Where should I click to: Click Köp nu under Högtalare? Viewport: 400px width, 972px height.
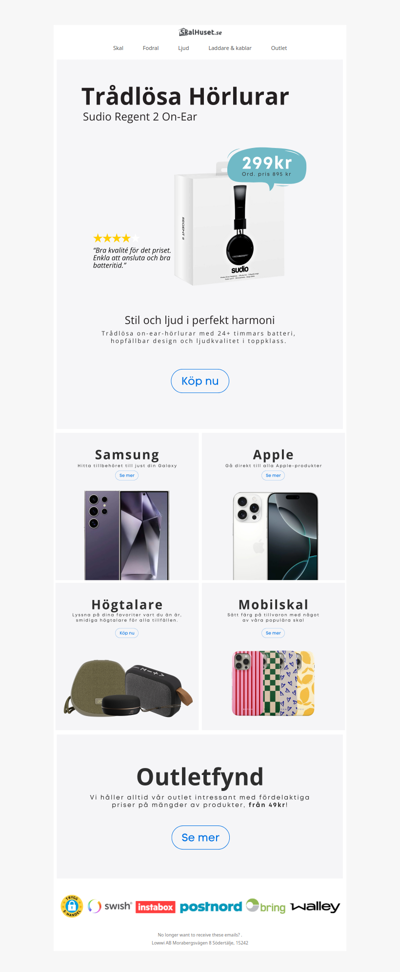pyautogui.click(x=127, y=633)
